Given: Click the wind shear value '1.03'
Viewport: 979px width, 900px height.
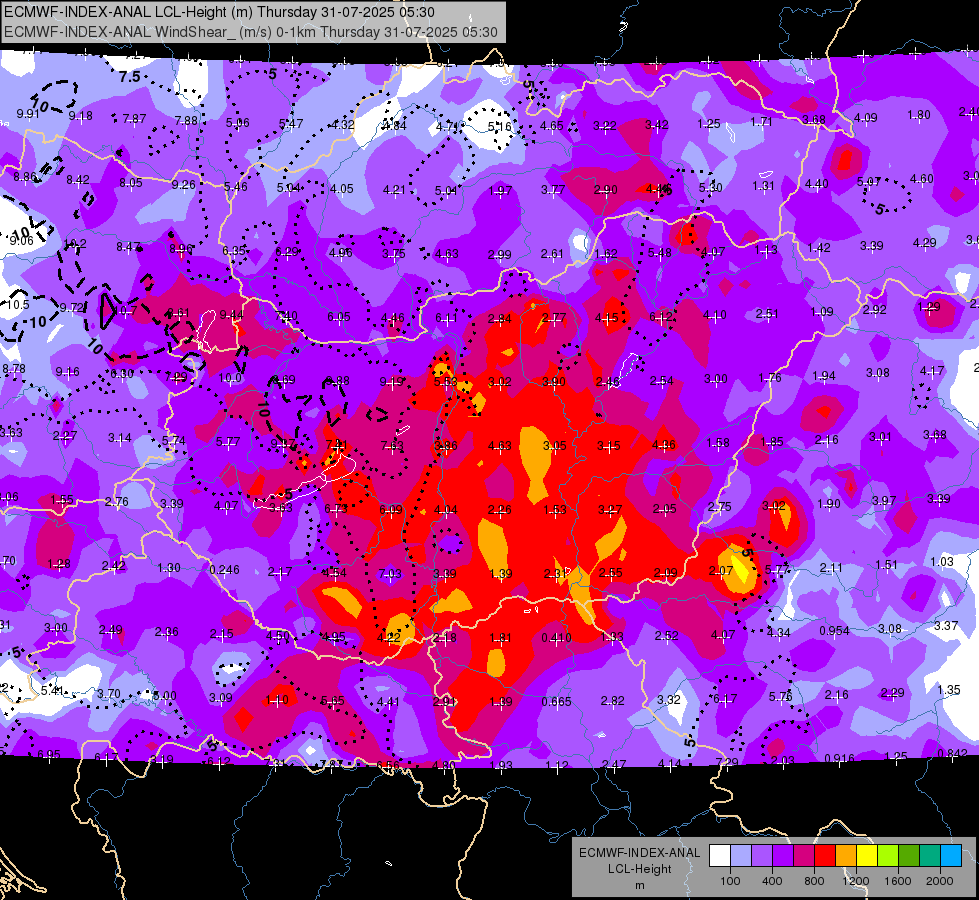Looking at the screenshot, I should [942, 561].
